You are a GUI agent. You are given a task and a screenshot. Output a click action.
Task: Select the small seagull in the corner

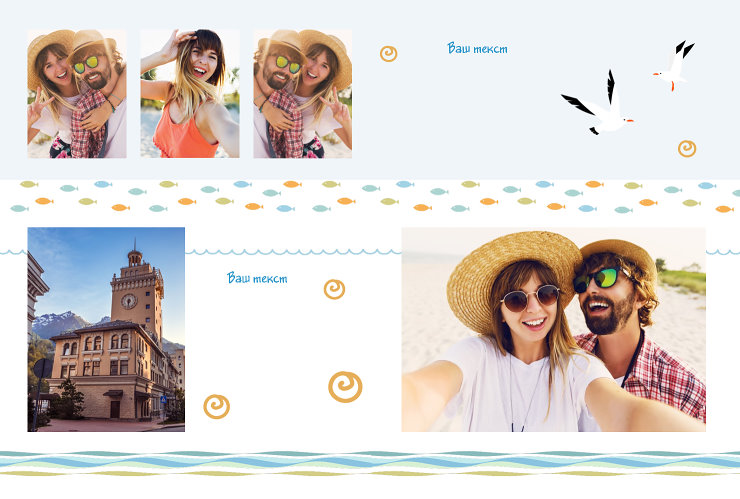(x=676, y=65)
